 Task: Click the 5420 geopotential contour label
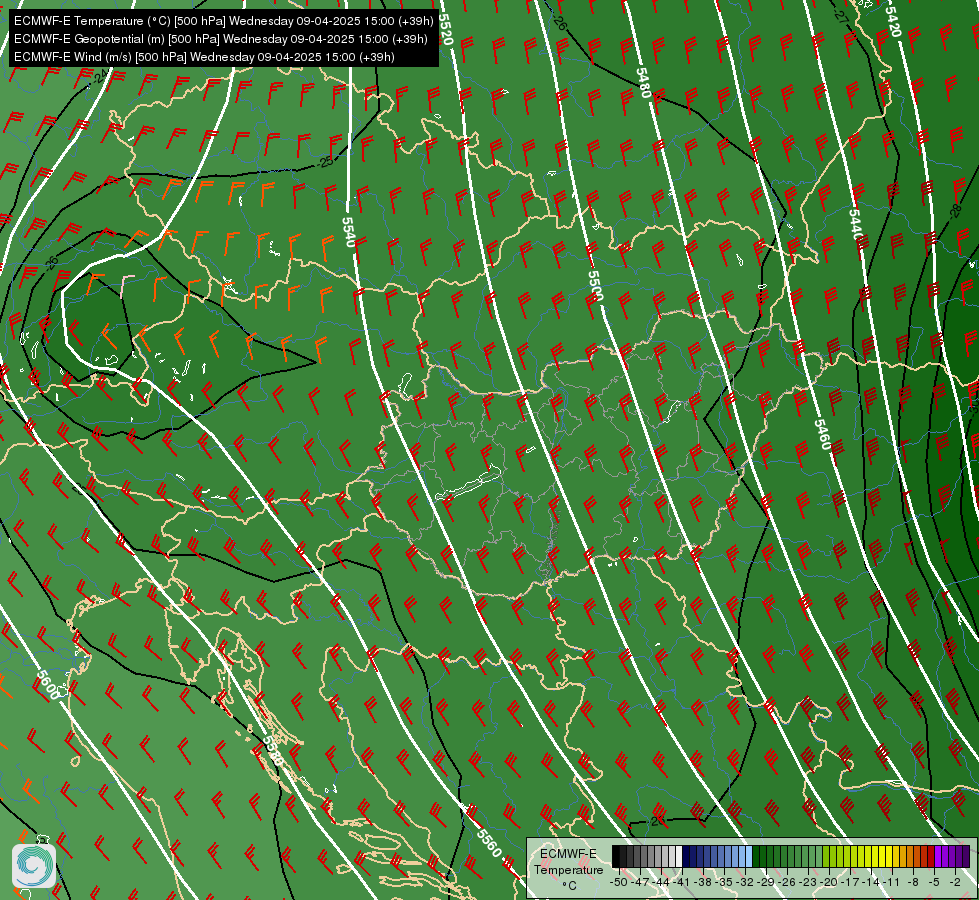(x=893, y=22)
